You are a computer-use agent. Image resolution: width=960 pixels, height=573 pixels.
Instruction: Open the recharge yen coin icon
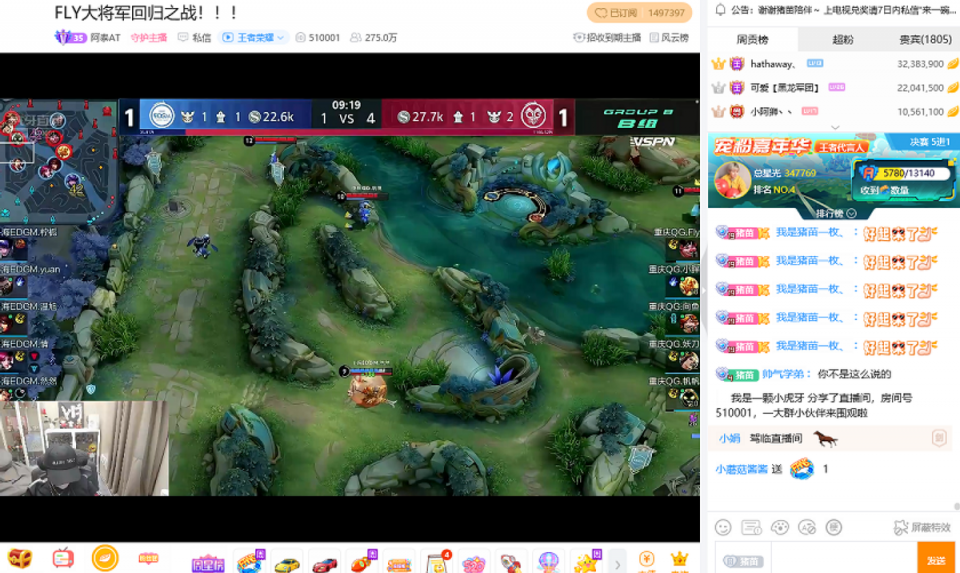coord(647,559)
